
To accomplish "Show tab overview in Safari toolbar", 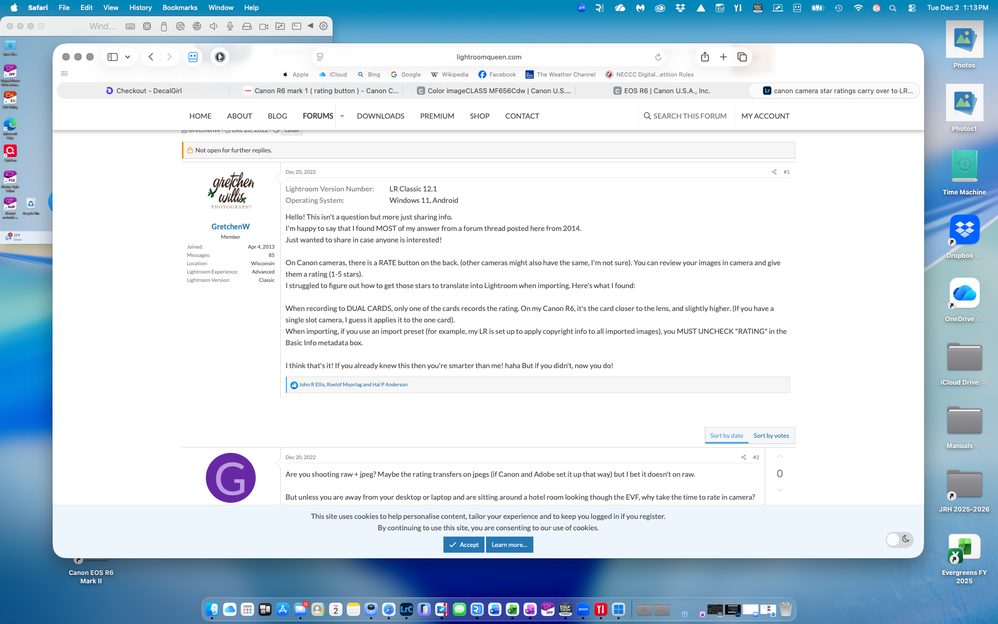I will [742, 57].
